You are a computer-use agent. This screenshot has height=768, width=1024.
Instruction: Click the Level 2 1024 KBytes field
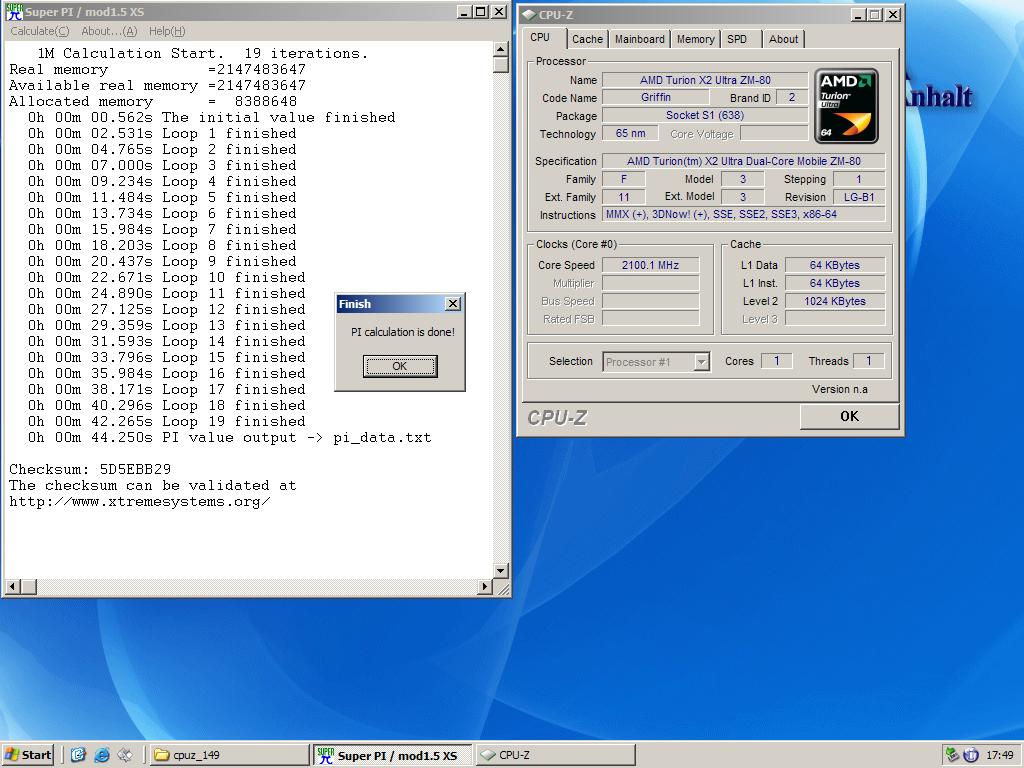pyautogui.click(x=835, y=301)
